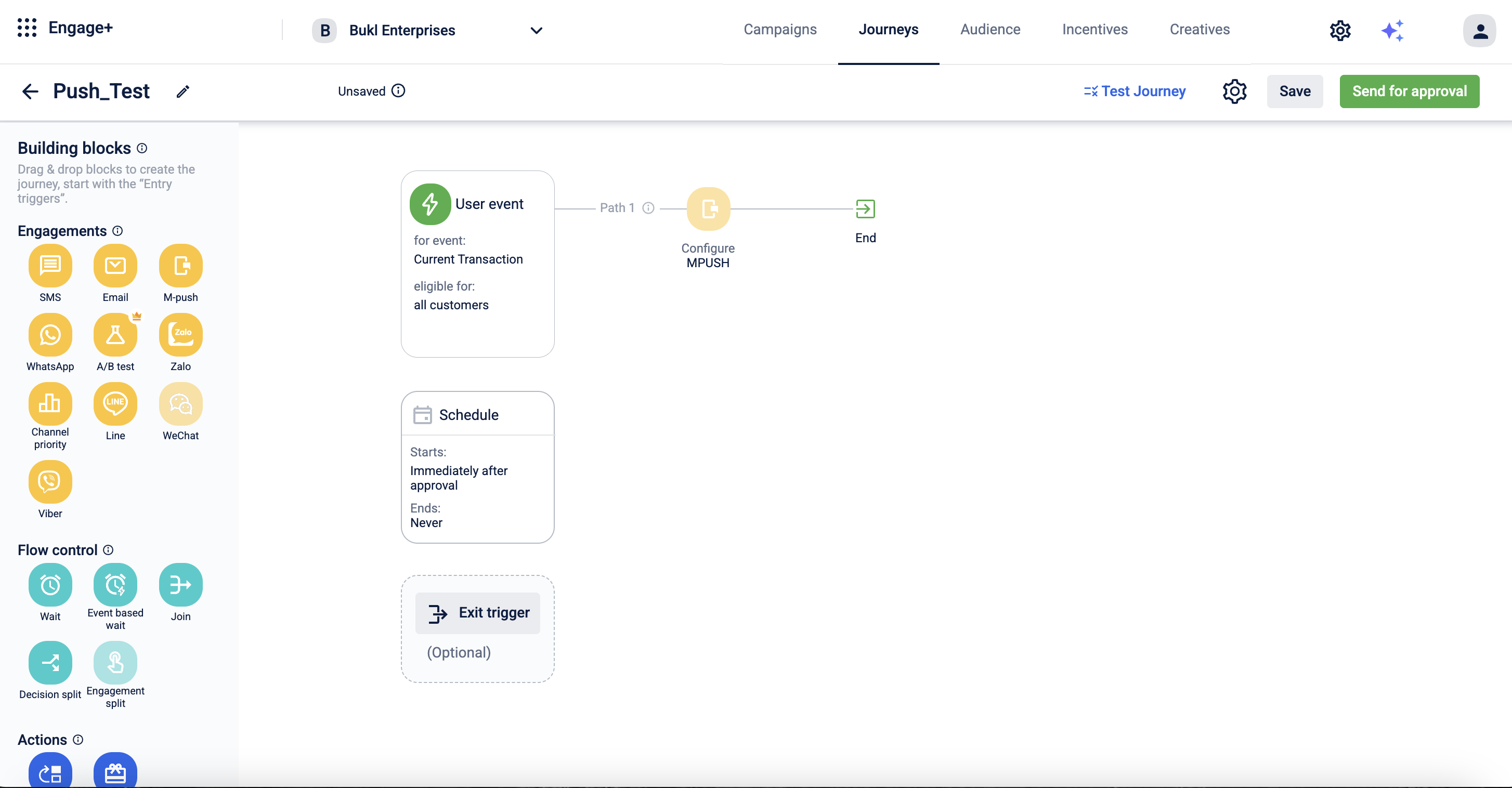Expand the Bukl Enterprises organization dropdown
The image size is (1512, 788).
coord(536,31)
